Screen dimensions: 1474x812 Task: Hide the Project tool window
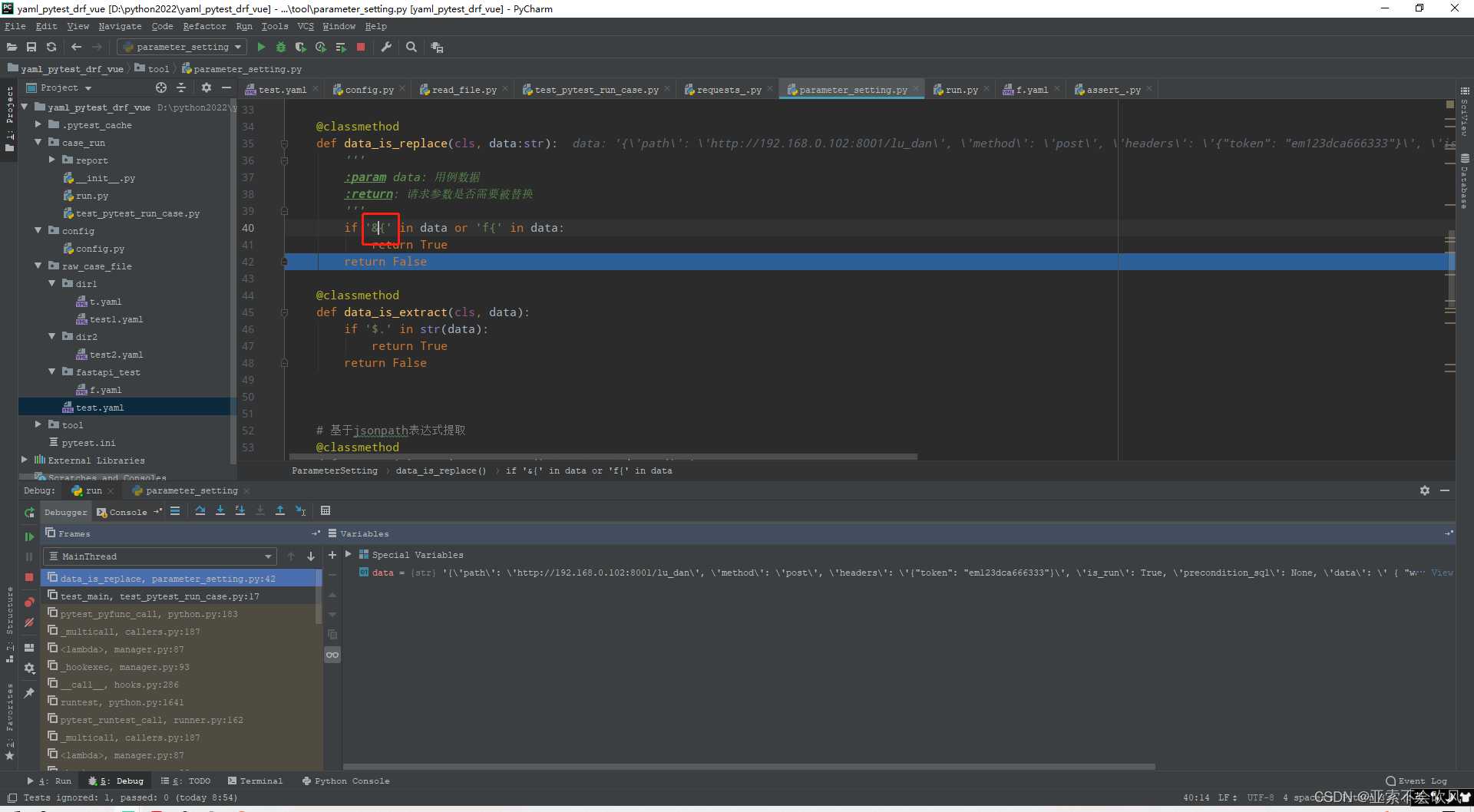226,87
